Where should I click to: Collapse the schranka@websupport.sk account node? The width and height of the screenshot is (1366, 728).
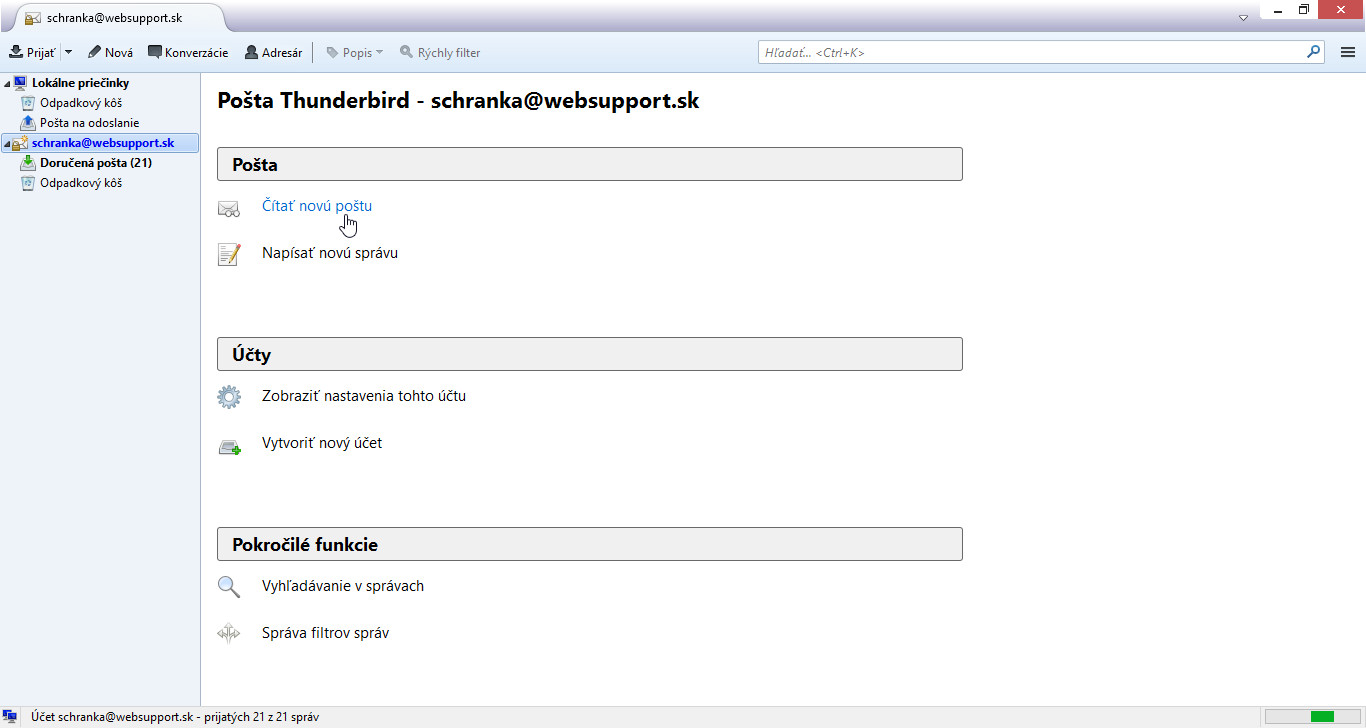click(8, 143)
